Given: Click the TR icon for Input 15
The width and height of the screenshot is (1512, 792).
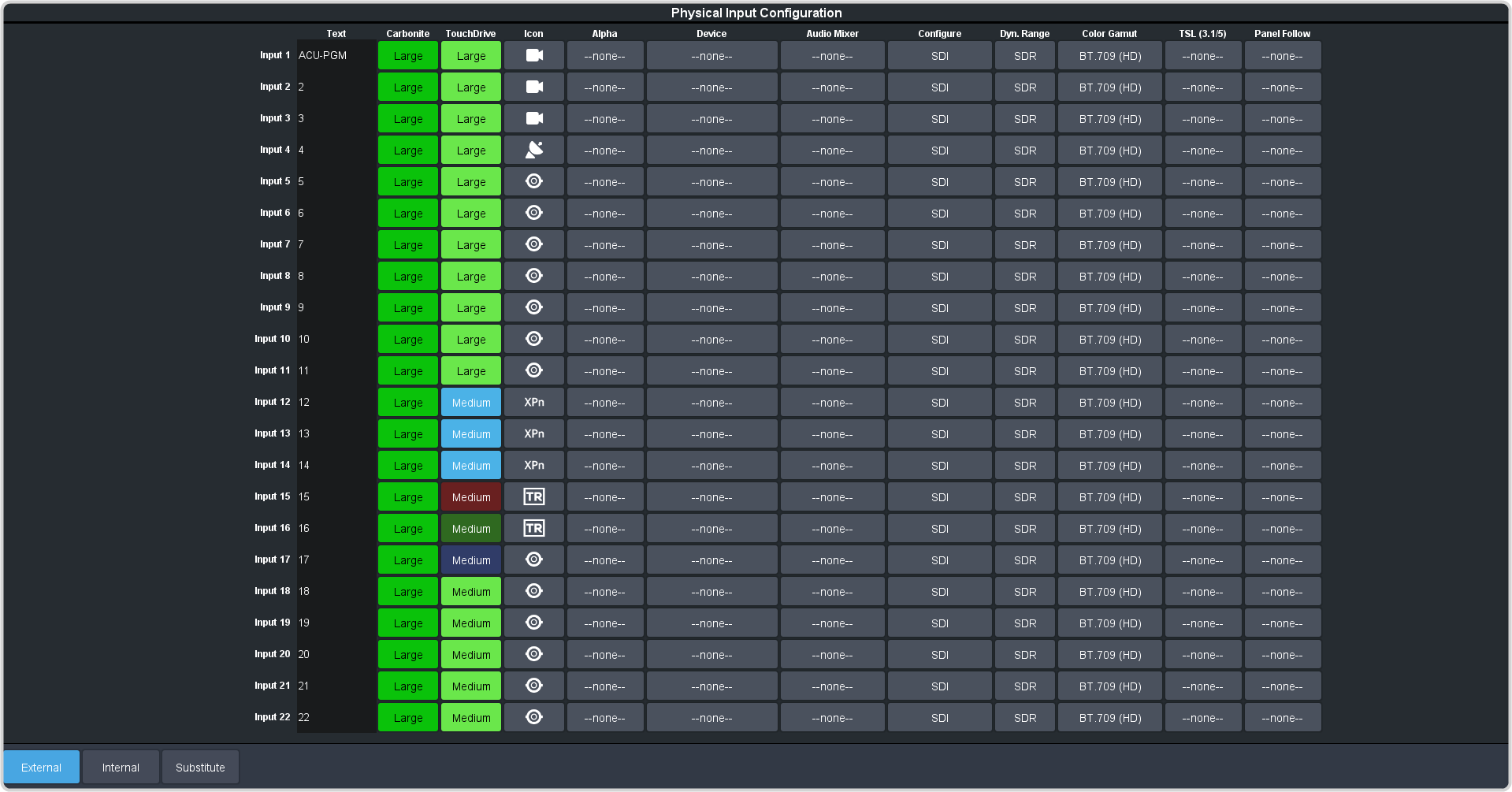Looking at the screenshot, I should click(533, 497).
